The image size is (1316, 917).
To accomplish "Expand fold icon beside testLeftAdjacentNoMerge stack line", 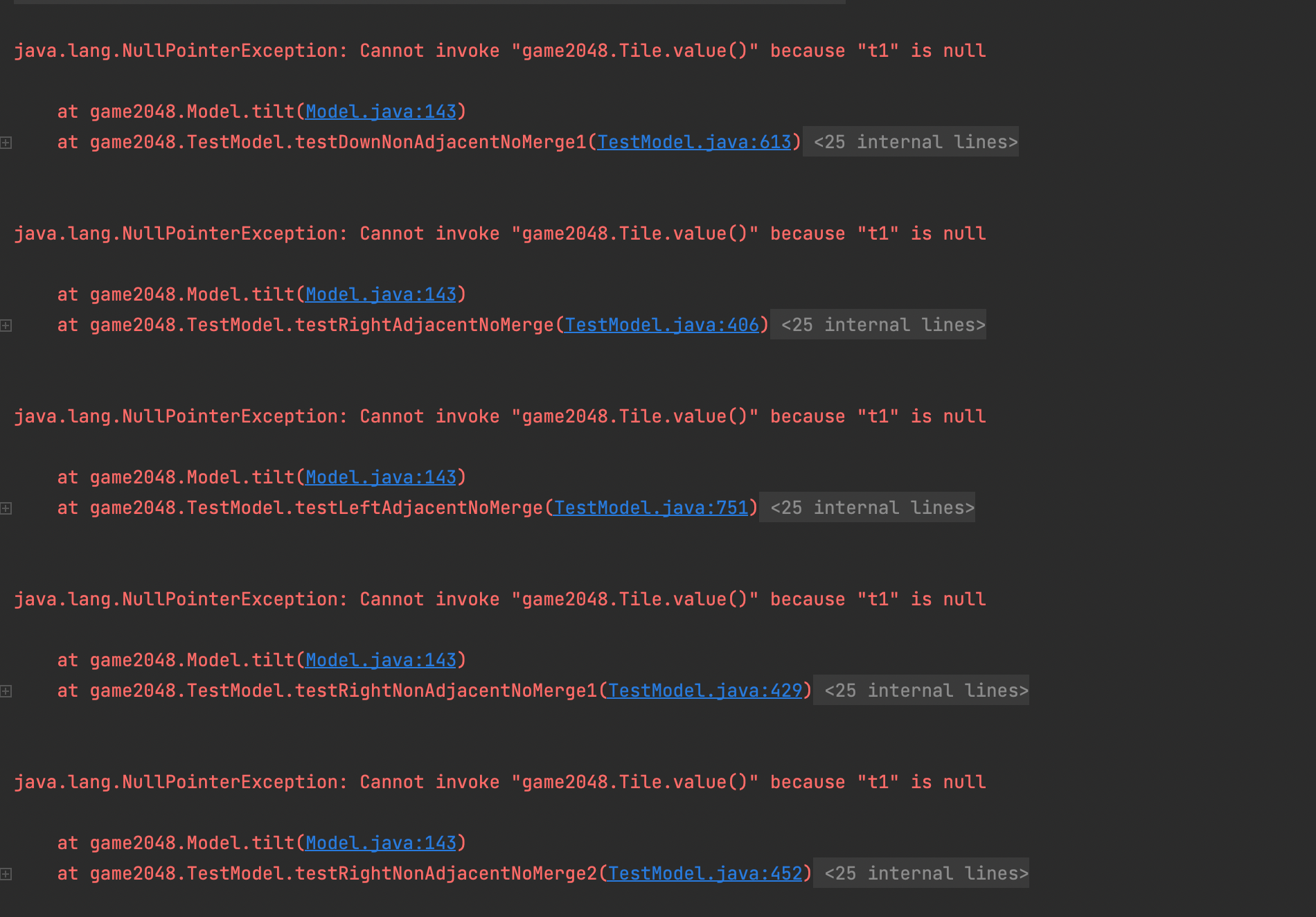I will coord(6,508).
